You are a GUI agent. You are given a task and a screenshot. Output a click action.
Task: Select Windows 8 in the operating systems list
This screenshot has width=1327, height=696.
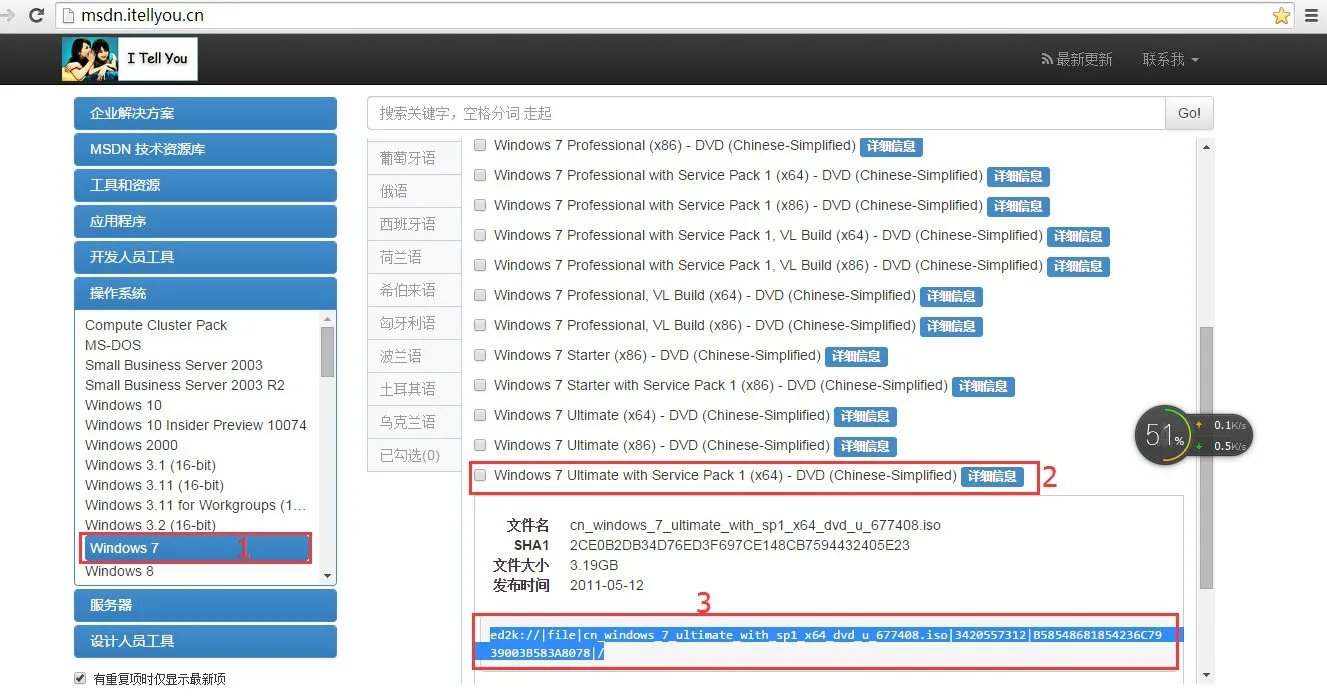pos(118,570)
